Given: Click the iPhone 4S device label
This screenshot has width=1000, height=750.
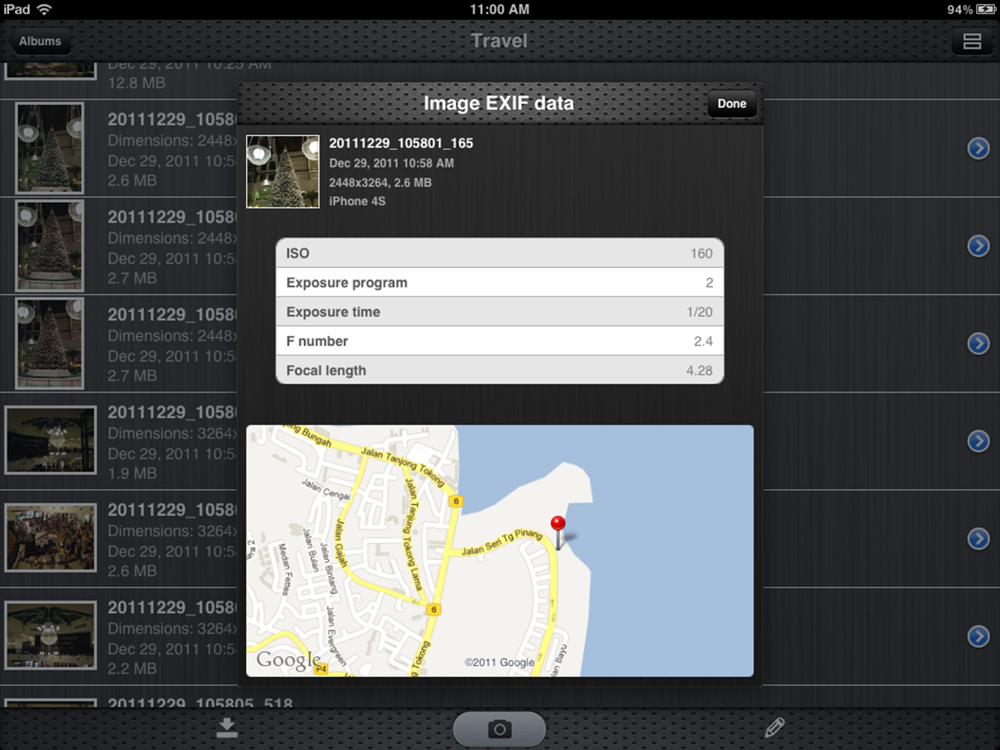Looking at the screenshot, I should tap(357, 201).
